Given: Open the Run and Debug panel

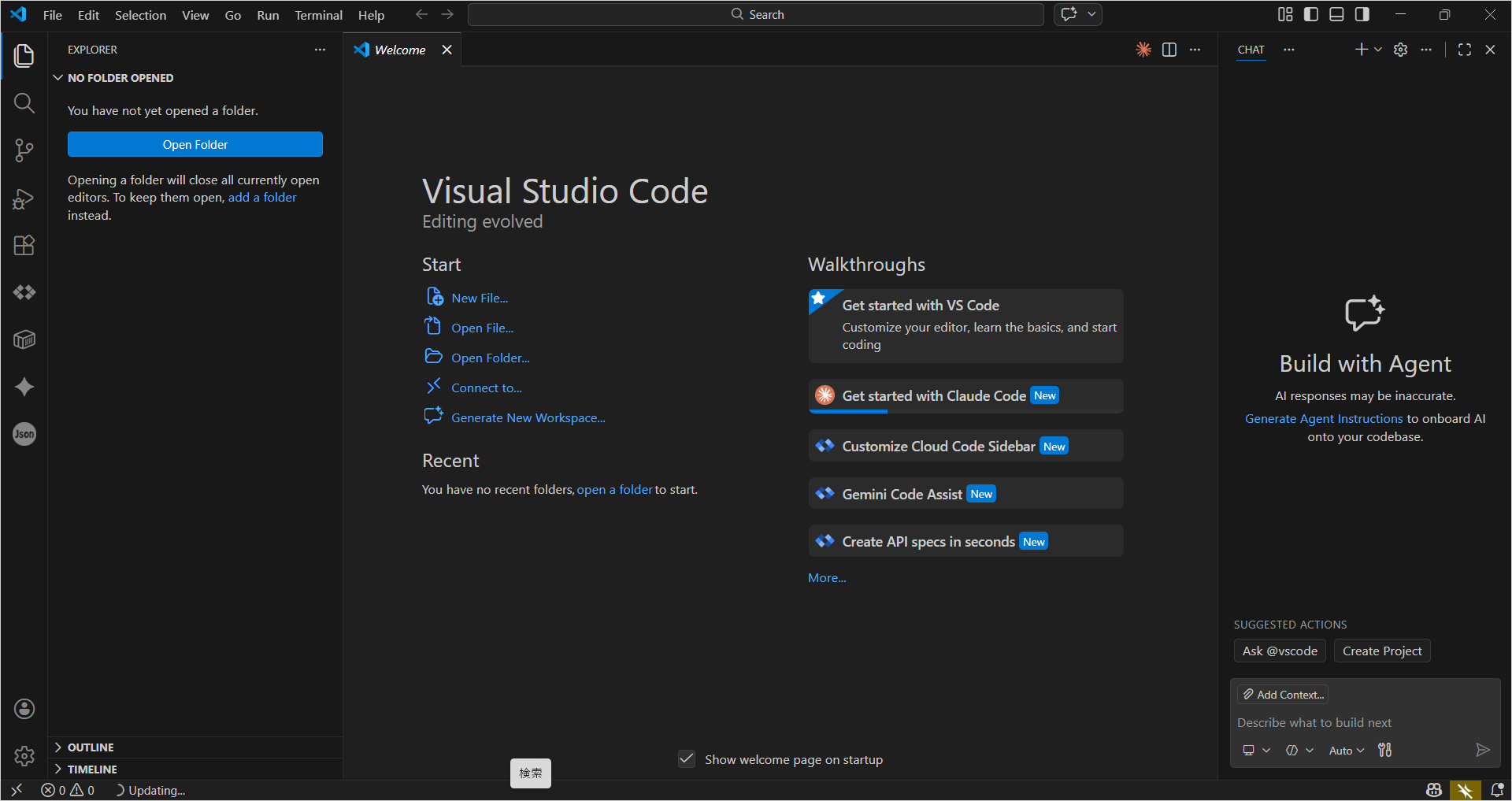Looking at the screenshot, I should coord(24,198).
